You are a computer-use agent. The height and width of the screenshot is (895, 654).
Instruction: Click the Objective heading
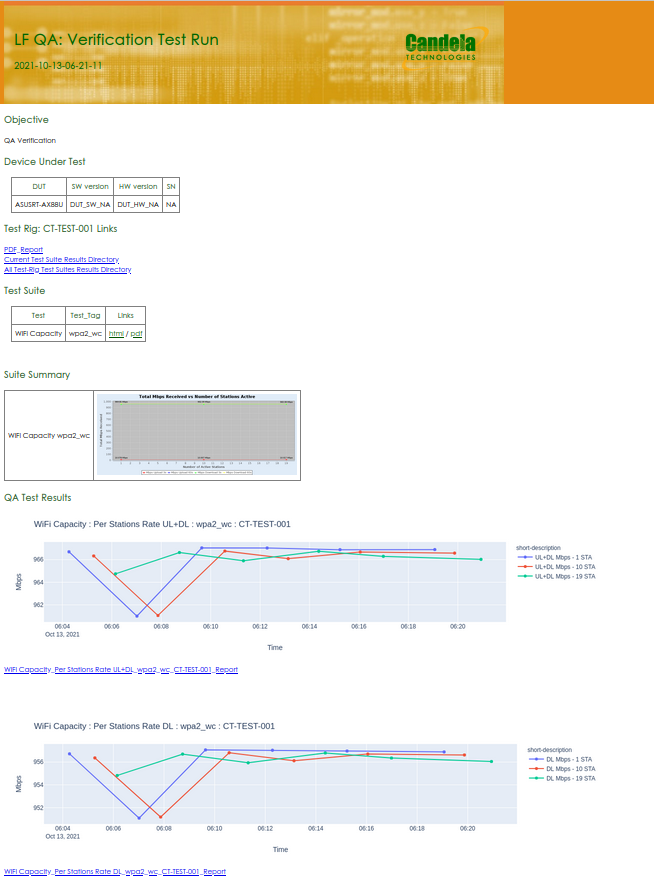coord(26,120)
